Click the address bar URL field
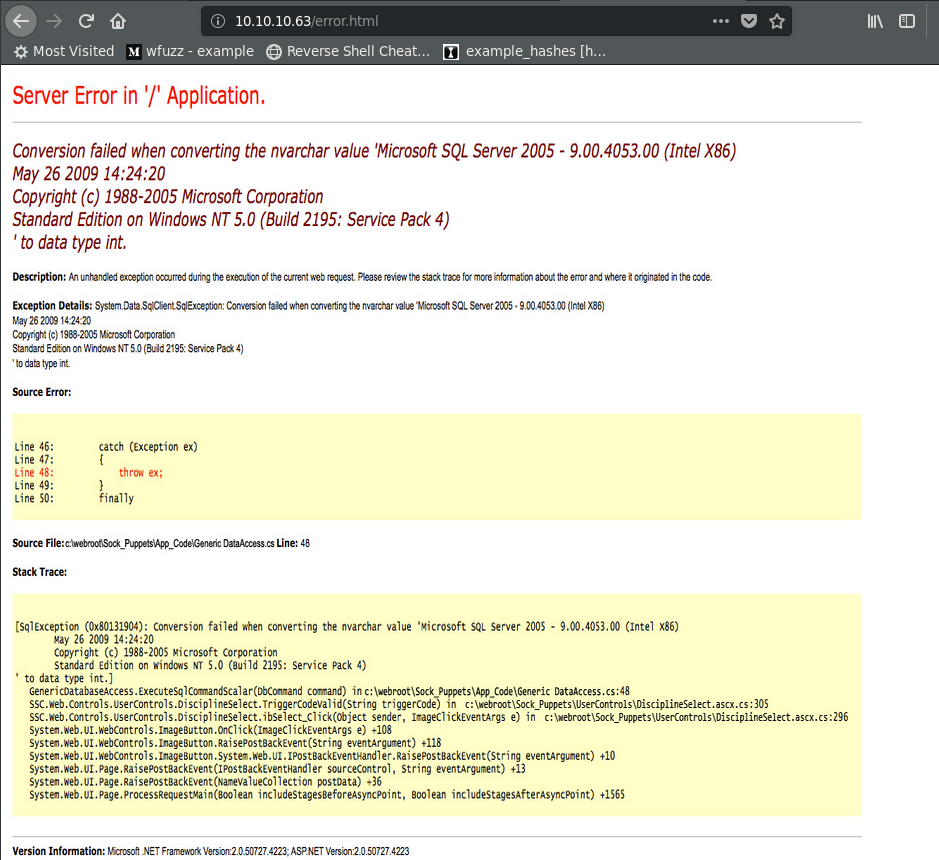The image size is (939, 860). (x=450, y=20)
